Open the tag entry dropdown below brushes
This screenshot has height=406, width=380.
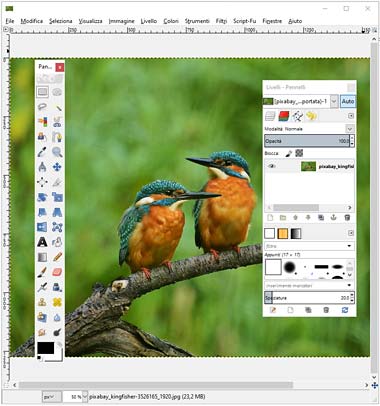click(349, 286)
